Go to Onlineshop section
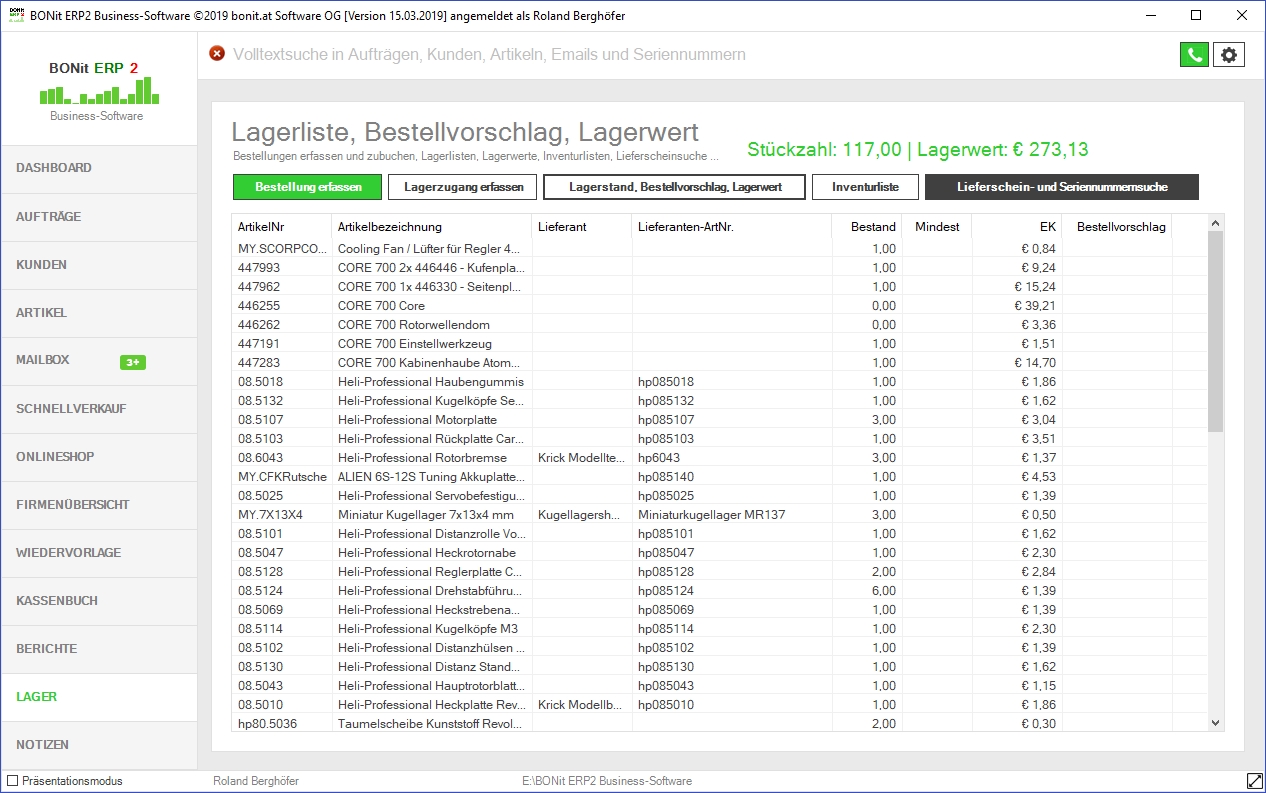The image size is (1266, 793). click(99, 457)
